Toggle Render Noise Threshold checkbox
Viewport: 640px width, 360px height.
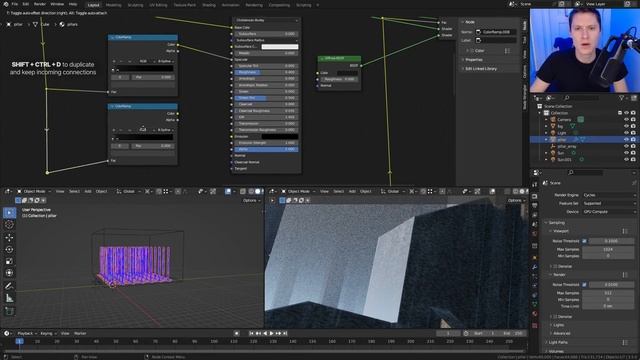tap(584, 284)
